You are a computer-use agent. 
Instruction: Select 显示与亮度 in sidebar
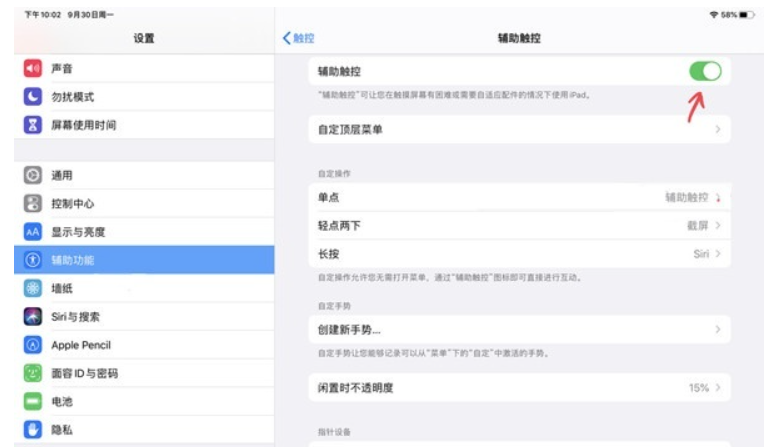[144, 232]
